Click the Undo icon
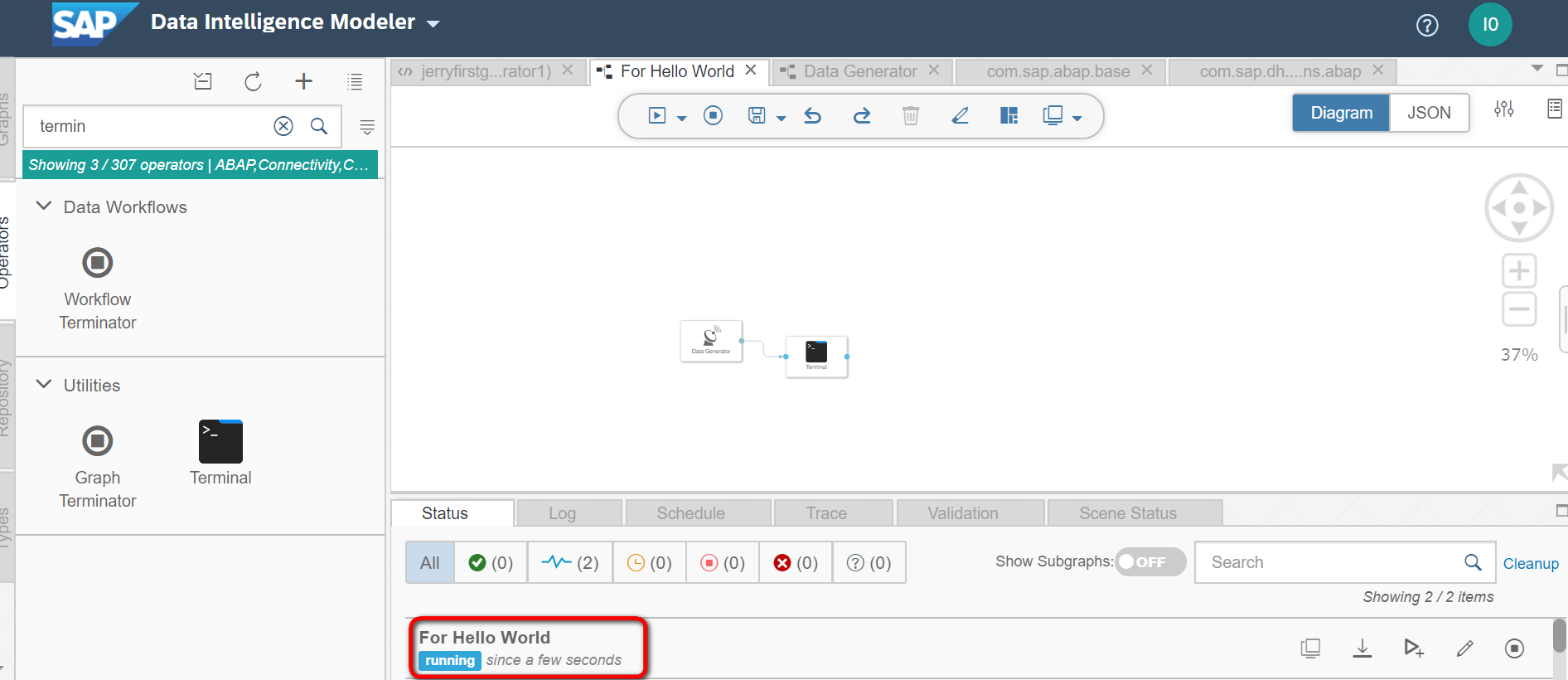This screenshot has height=680, width=1568. click(x=813, y=115)
